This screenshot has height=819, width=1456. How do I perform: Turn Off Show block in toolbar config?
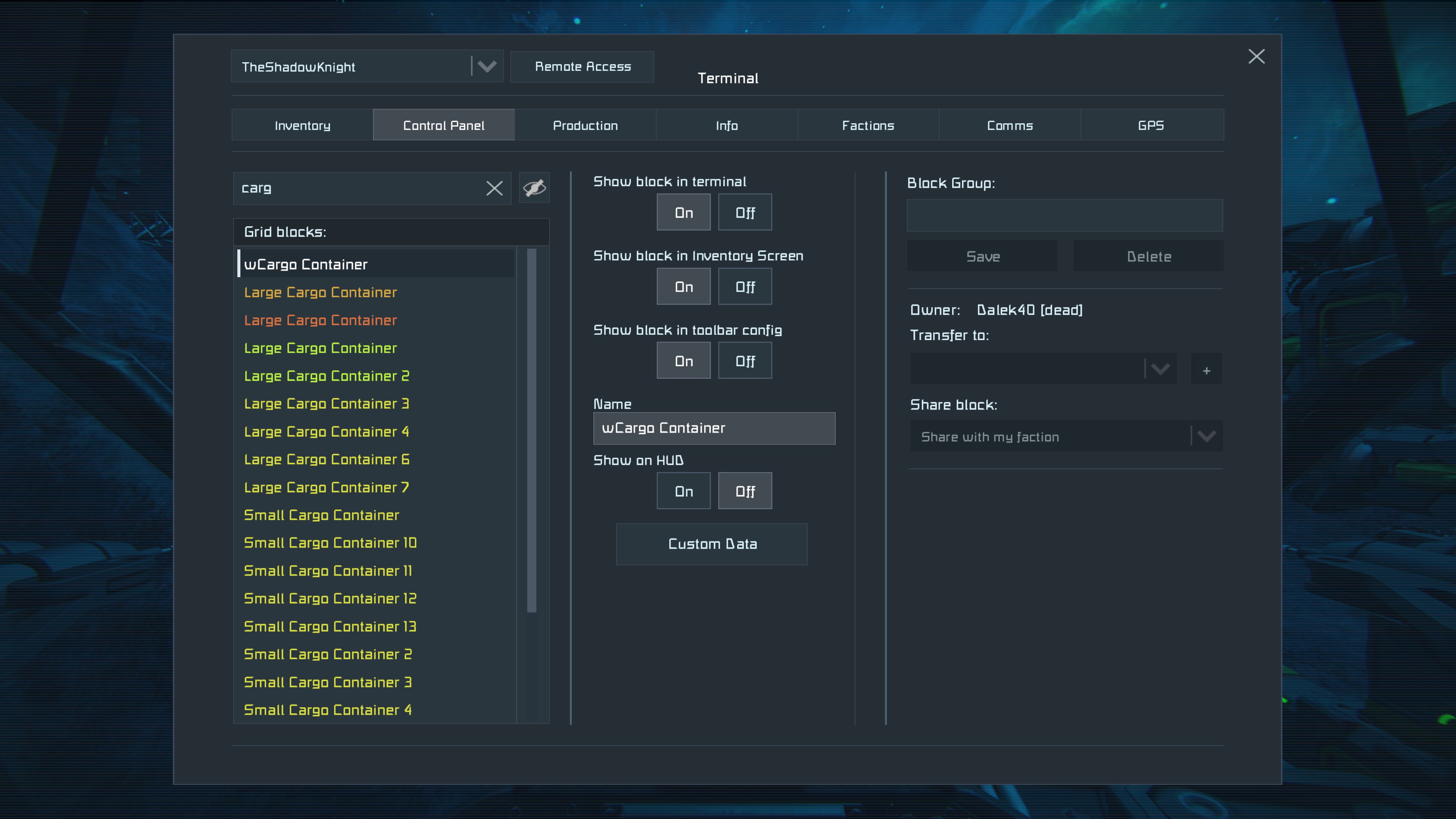744,361
